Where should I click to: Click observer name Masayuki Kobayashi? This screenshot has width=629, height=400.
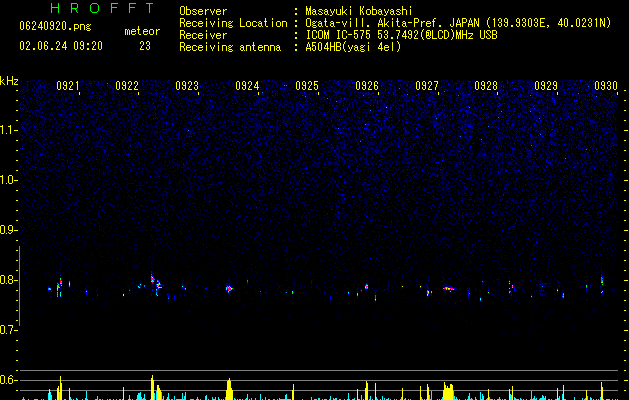coord(359,11)
